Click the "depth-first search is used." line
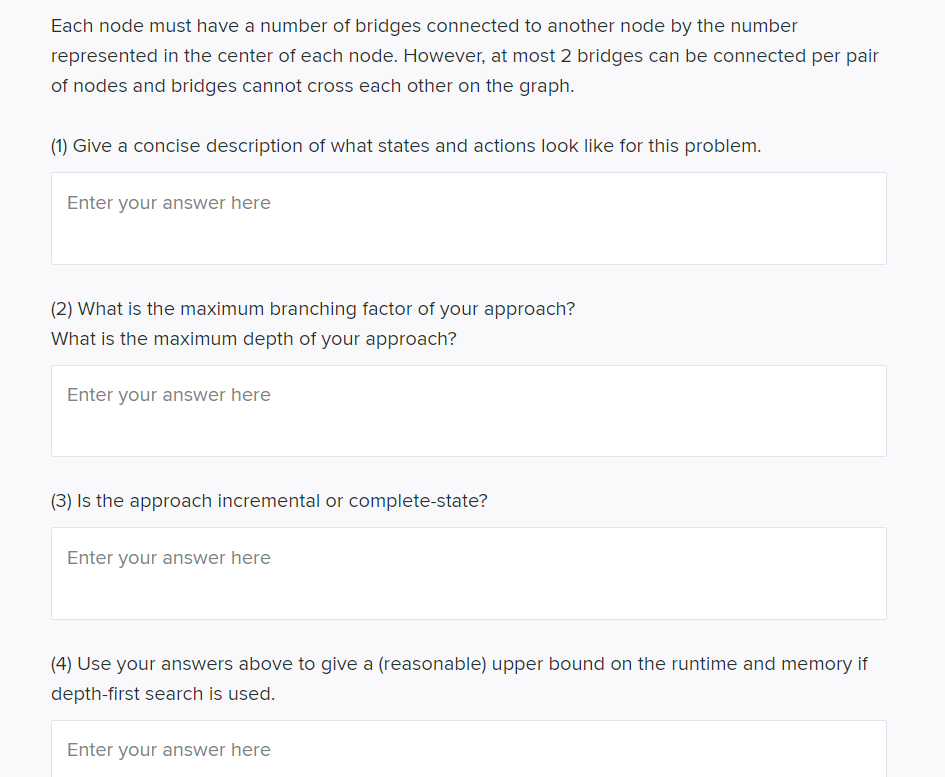The width and height of the screenshot is (945, 777). (163, 694)
